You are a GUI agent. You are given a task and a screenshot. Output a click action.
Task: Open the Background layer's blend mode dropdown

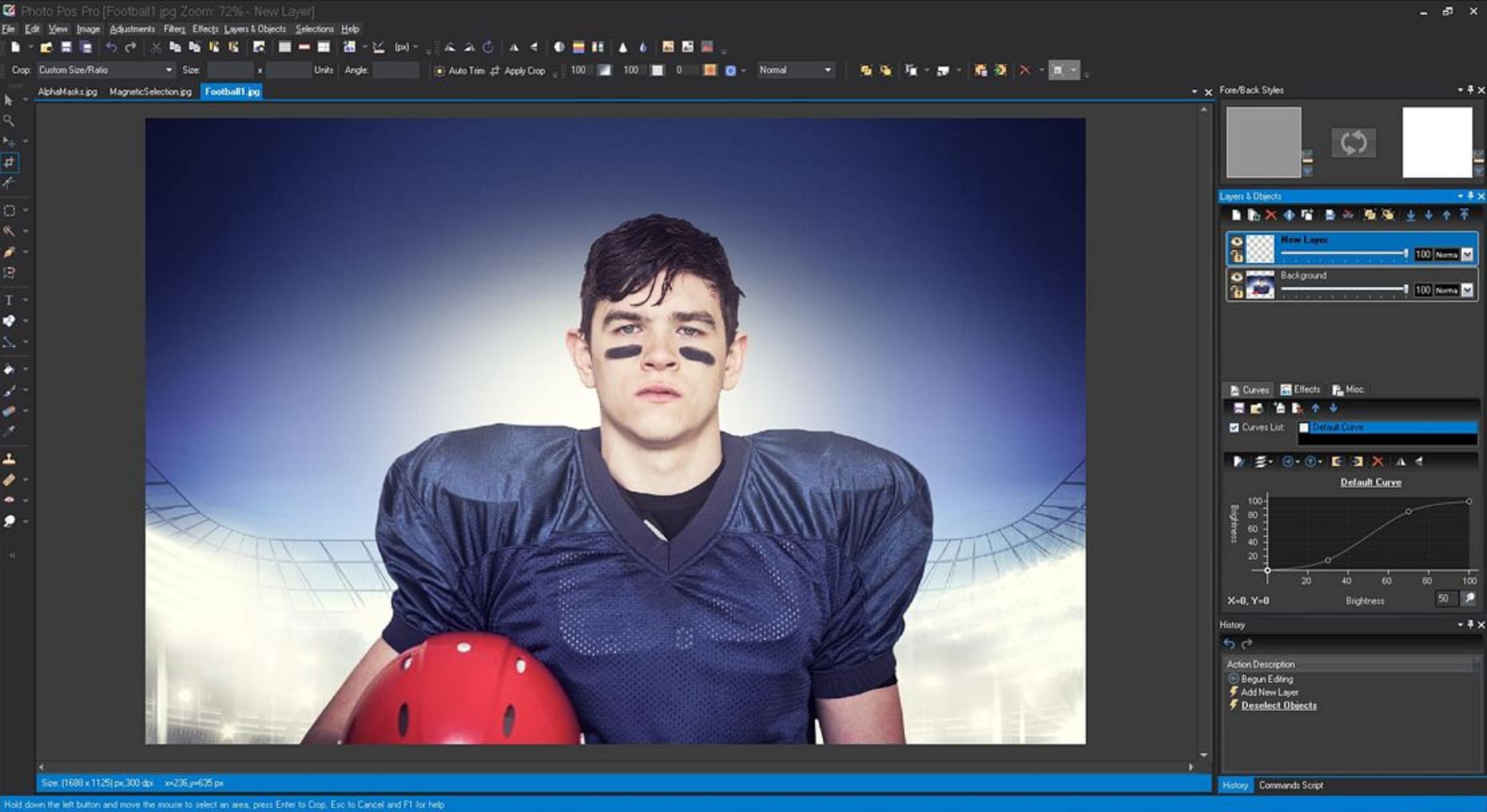[x=1467, y=290]
